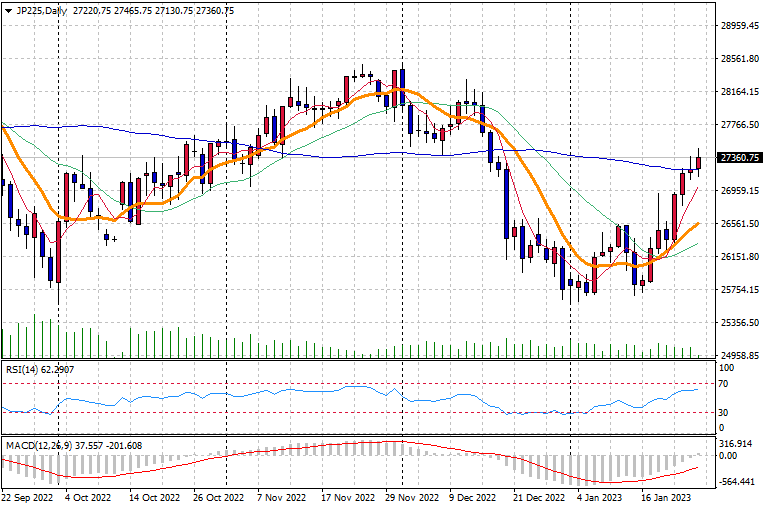The image size is (765, 508).
Task: Click the 21 Dec 2022 date label
Action: [x=540, y=497]
